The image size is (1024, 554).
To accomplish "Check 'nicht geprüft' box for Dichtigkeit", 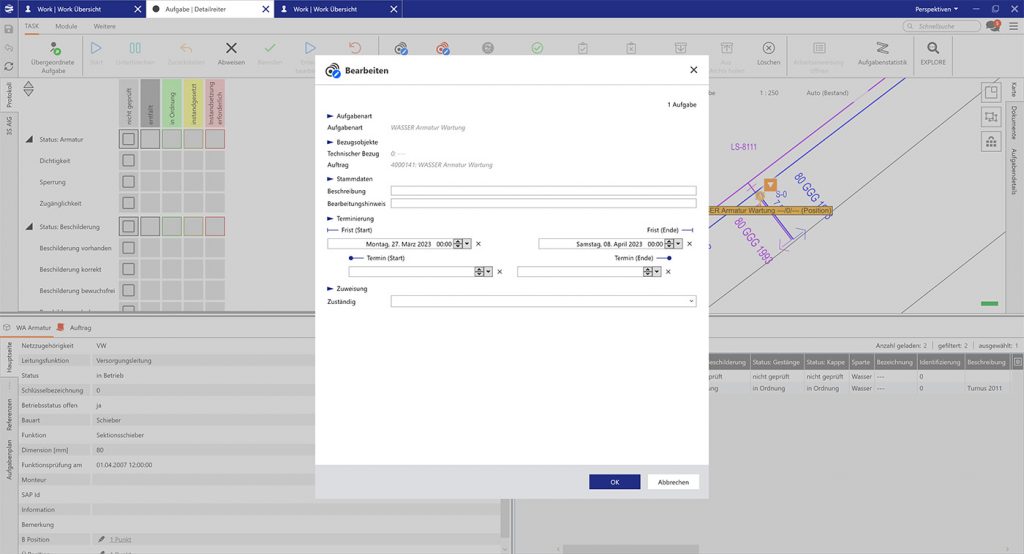I will click(128, 160).
